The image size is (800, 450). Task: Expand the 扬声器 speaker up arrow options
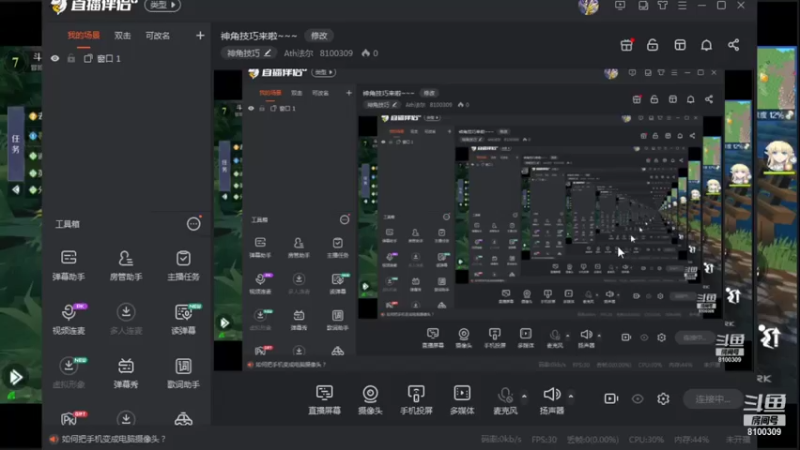click(571, 396)
